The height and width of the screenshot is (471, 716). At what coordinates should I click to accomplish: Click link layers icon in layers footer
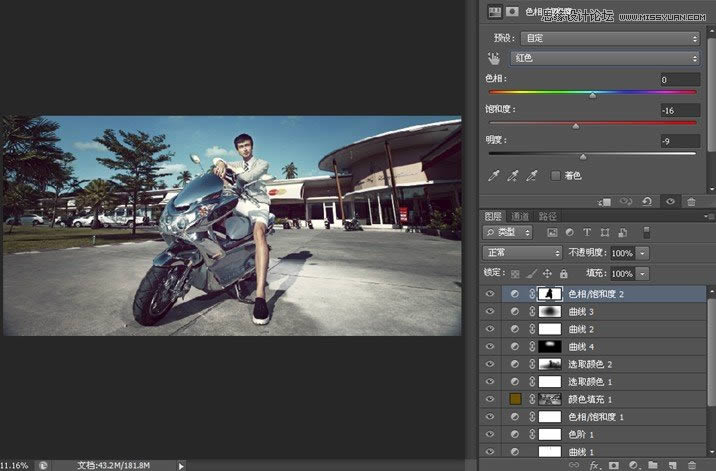coord(574,465)
